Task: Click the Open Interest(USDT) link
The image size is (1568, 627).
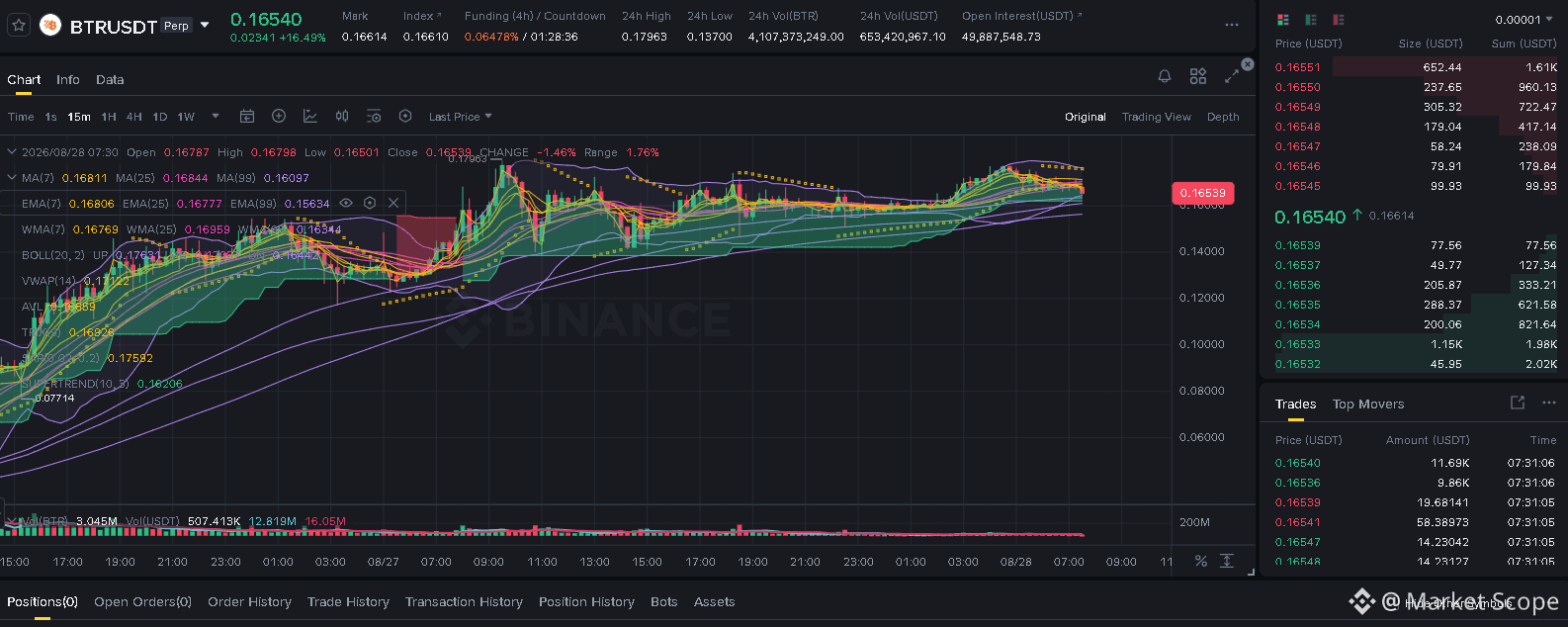Action: [x=1021, y=16]
